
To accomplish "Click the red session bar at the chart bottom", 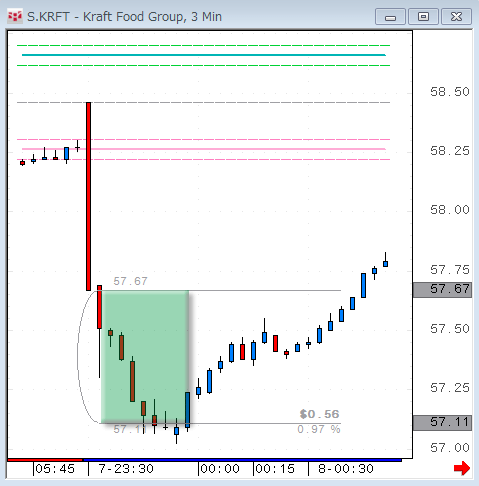I will click(x=45, y=460).
